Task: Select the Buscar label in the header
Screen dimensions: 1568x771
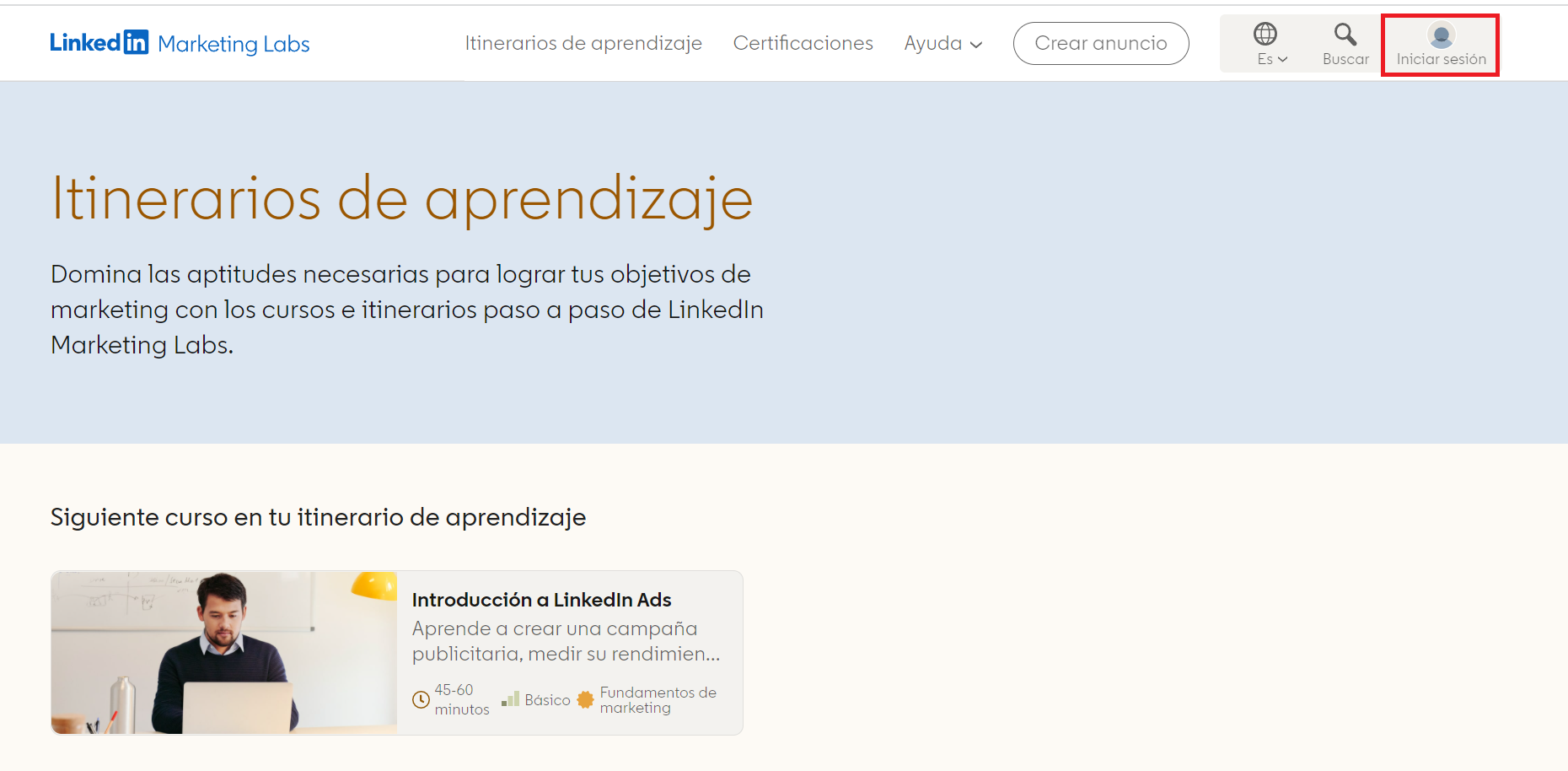Action: click(1345, 59)
